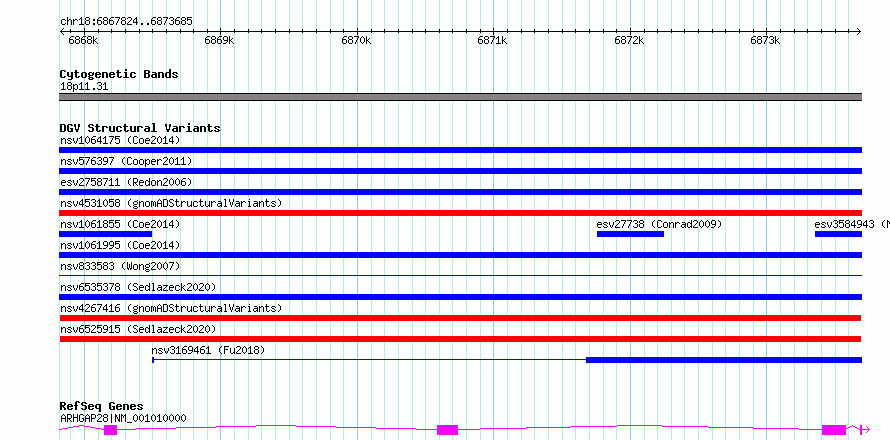
Task: Click the 6872k ruler tick label
Action: coord(629,40)
